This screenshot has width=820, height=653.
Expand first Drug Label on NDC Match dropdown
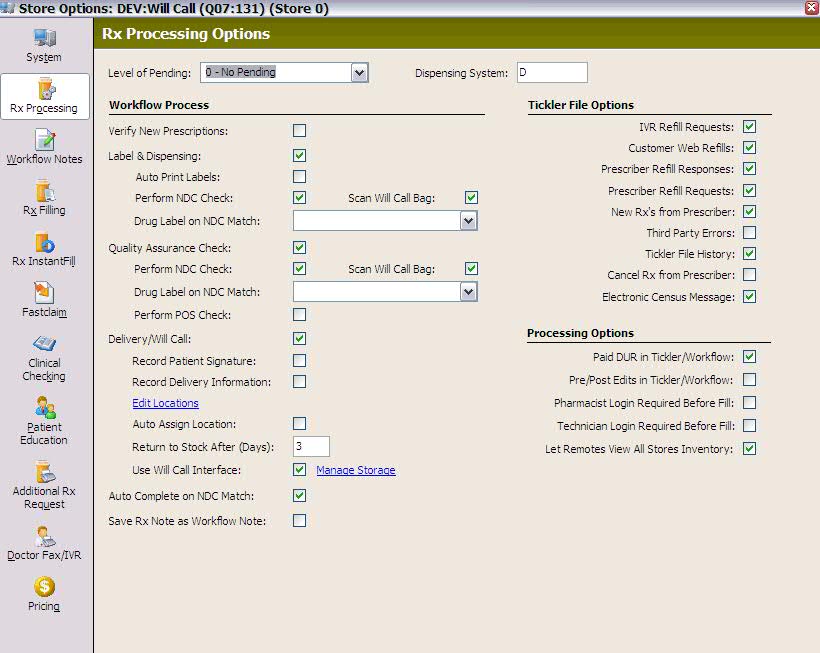[x=469, y=221]
